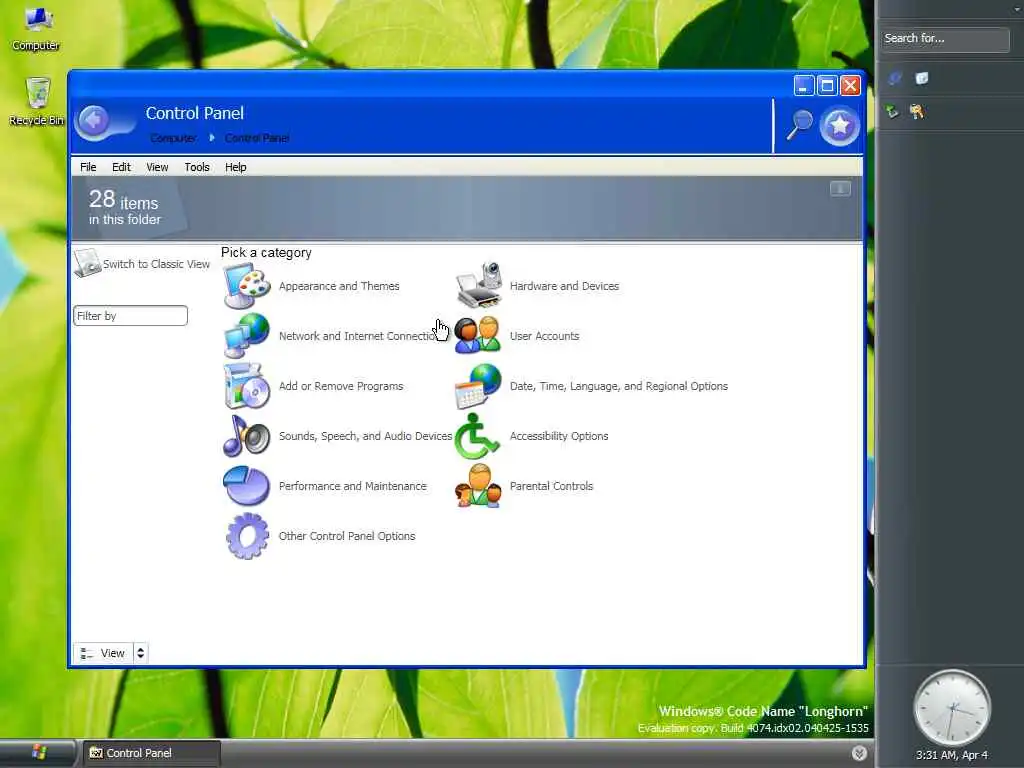Image resolution: width=1024 pixels, height=768 pixels.
Task: Open the Performance and Maintenance pie icon
Action: (x=246, y=486)
